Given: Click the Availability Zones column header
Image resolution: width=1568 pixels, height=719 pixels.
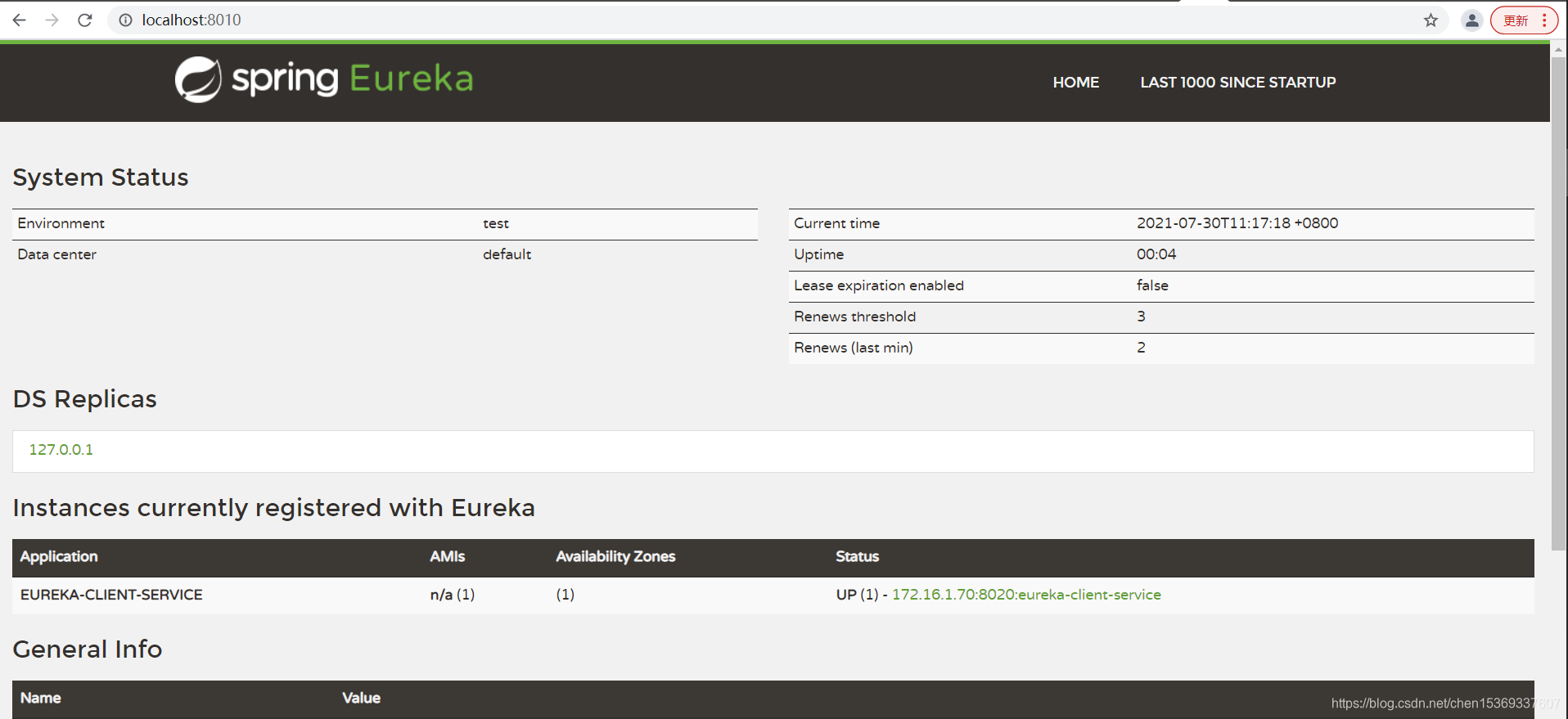Looking at the screenshot, I should point(615,556).
